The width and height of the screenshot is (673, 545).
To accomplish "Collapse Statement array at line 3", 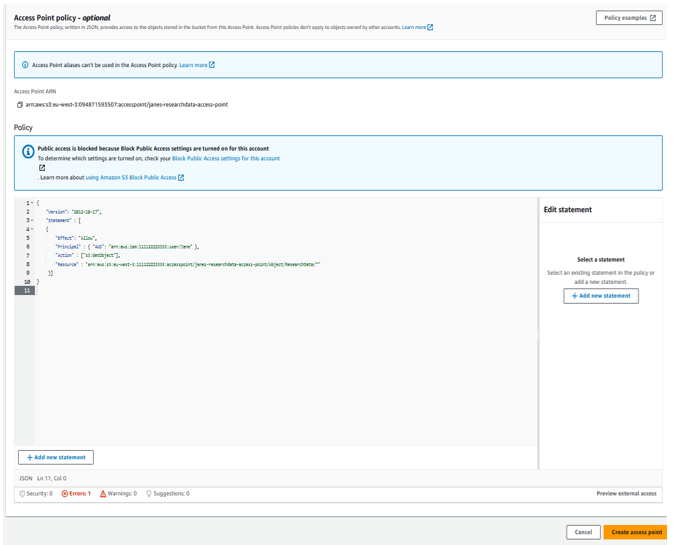I will pos(32,221).
